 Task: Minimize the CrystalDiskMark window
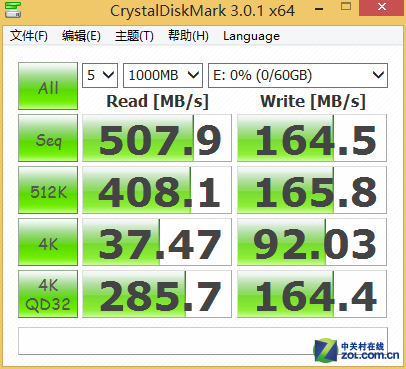pyautogui.click(x=319, y=9)
